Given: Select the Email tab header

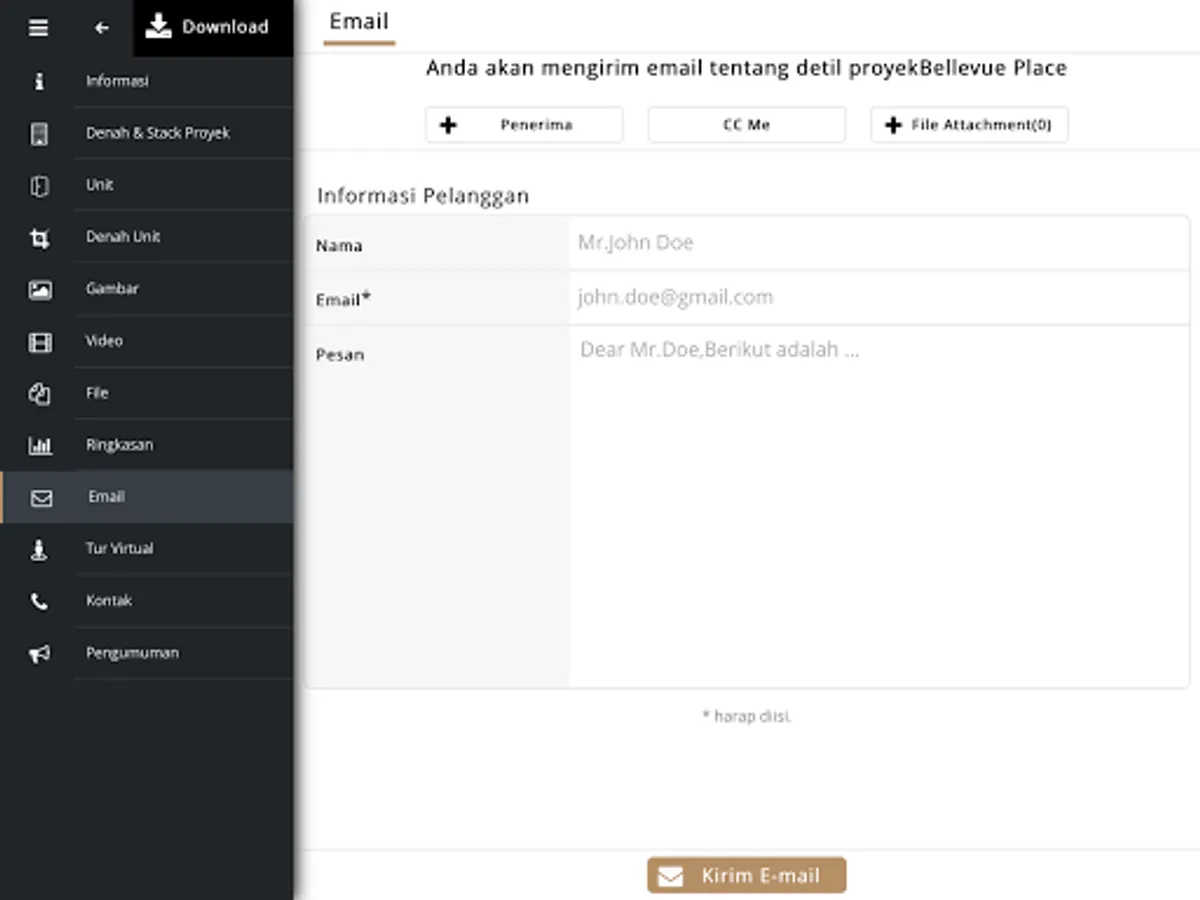Looking at the screenshot, I should (x=359, y=22).
